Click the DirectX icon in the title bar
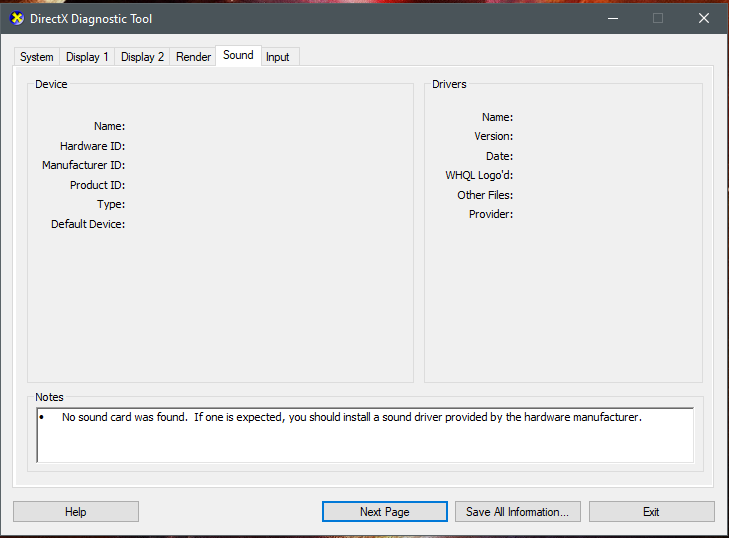Screen dimensions: 729x538 17,19
